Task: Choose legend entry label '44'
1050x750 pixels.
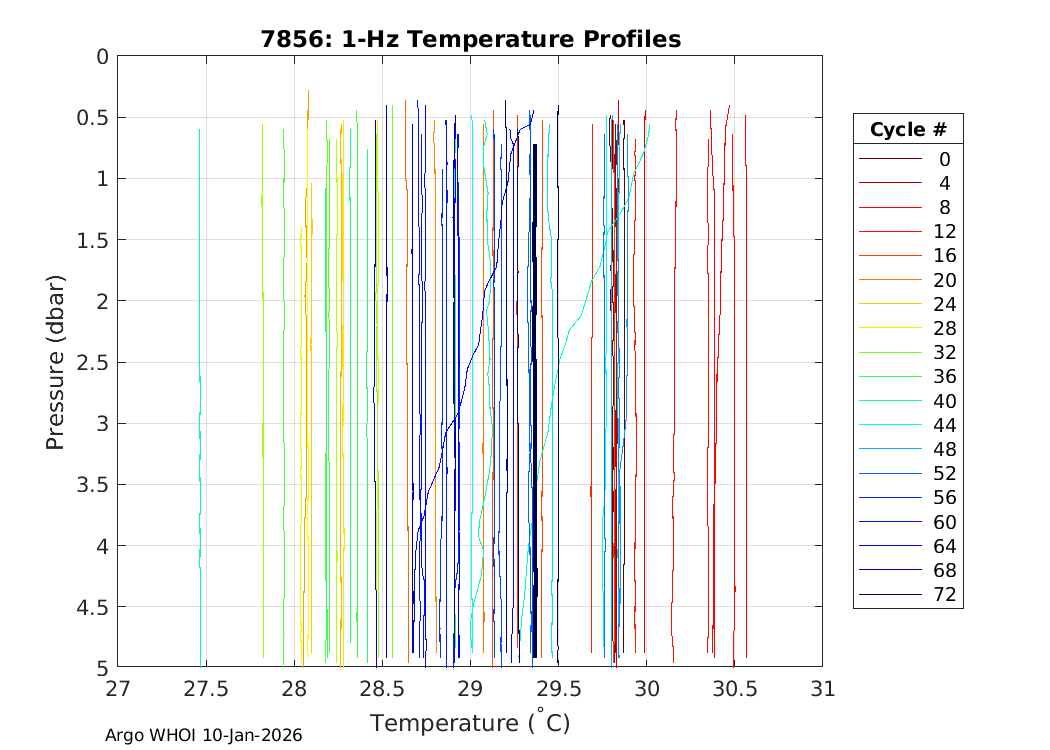Action: point(944,425)
